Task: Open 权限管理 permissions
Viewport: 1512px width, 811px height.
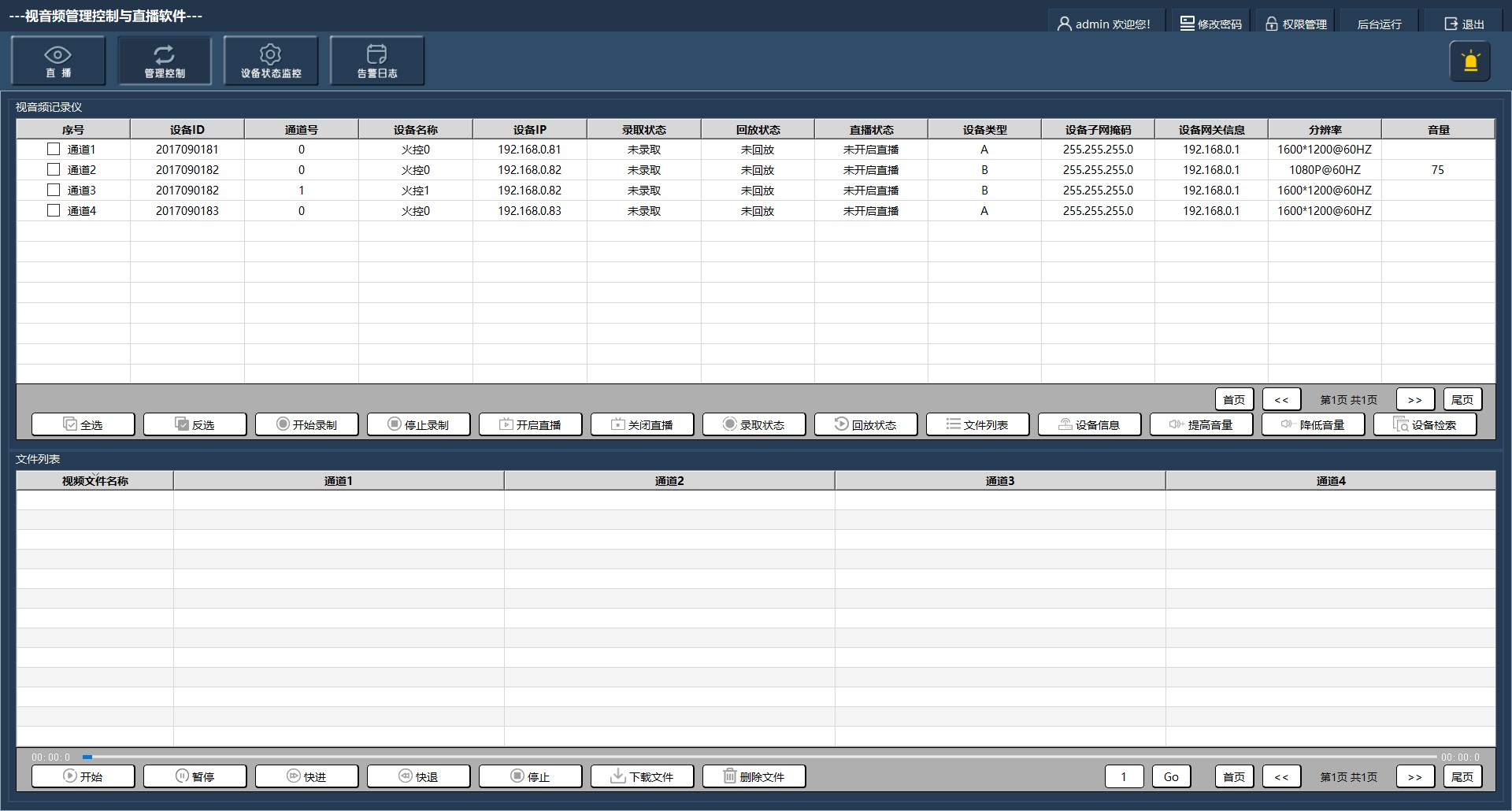Action: point(1295,24)
